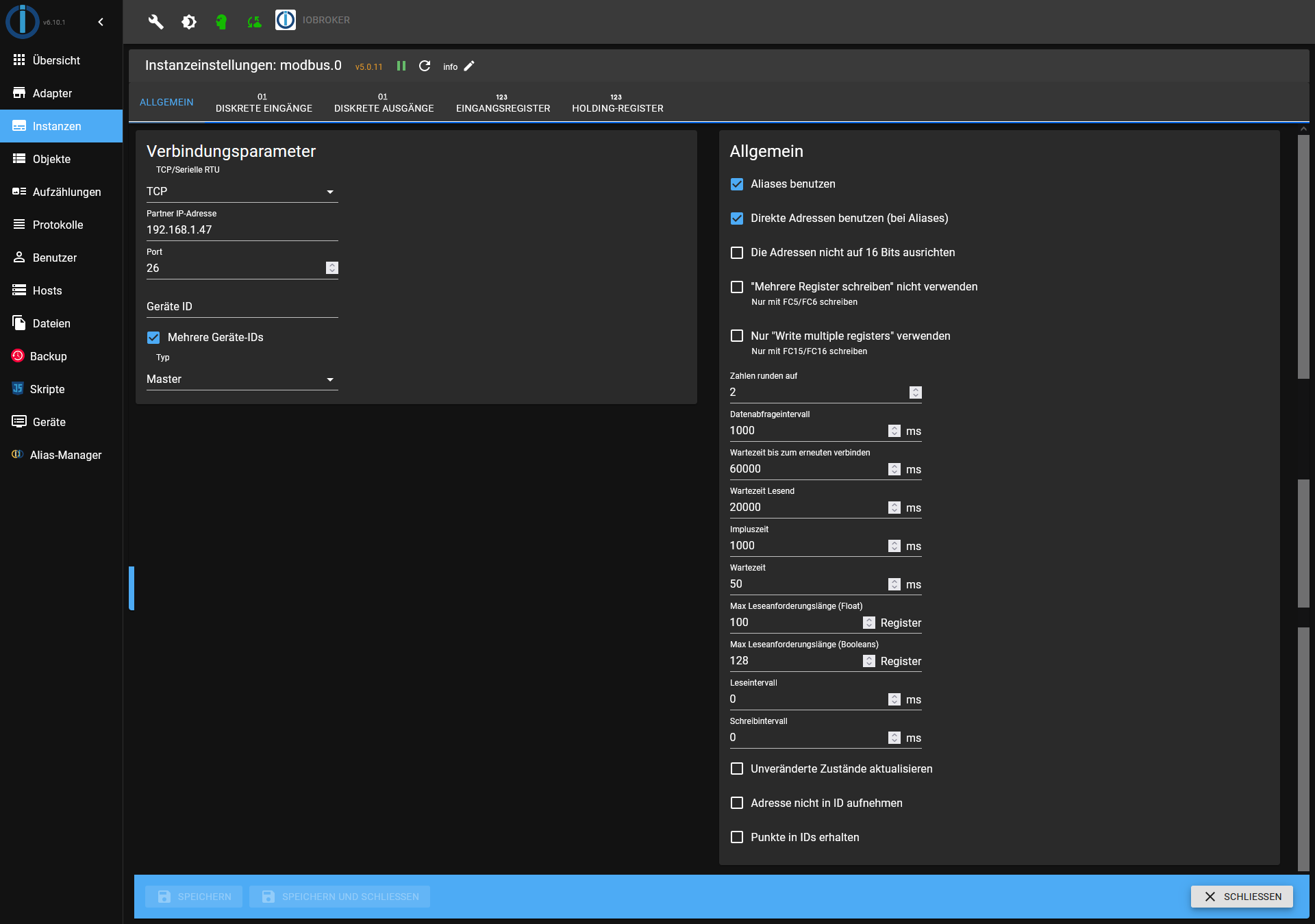
Task: Enable Punkte in IDs erhalten
Action: [x=737, y=838]
